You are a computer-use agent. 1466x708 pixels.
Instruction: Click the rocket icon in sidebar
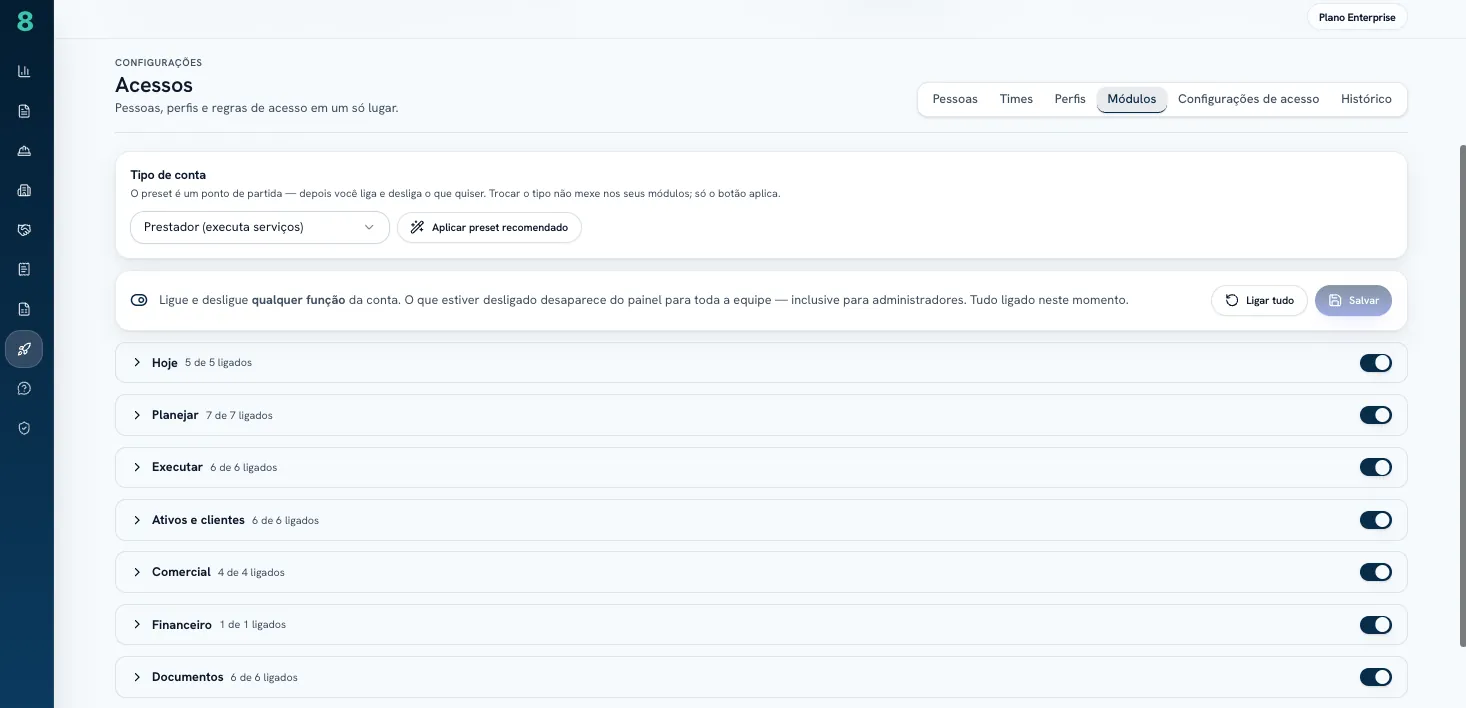(x=24, y=349)
